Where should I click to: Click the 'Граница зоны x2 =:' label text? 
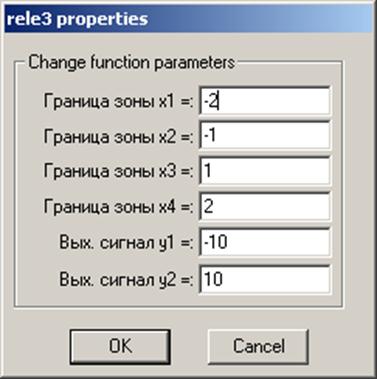click(x=118, y=136)
